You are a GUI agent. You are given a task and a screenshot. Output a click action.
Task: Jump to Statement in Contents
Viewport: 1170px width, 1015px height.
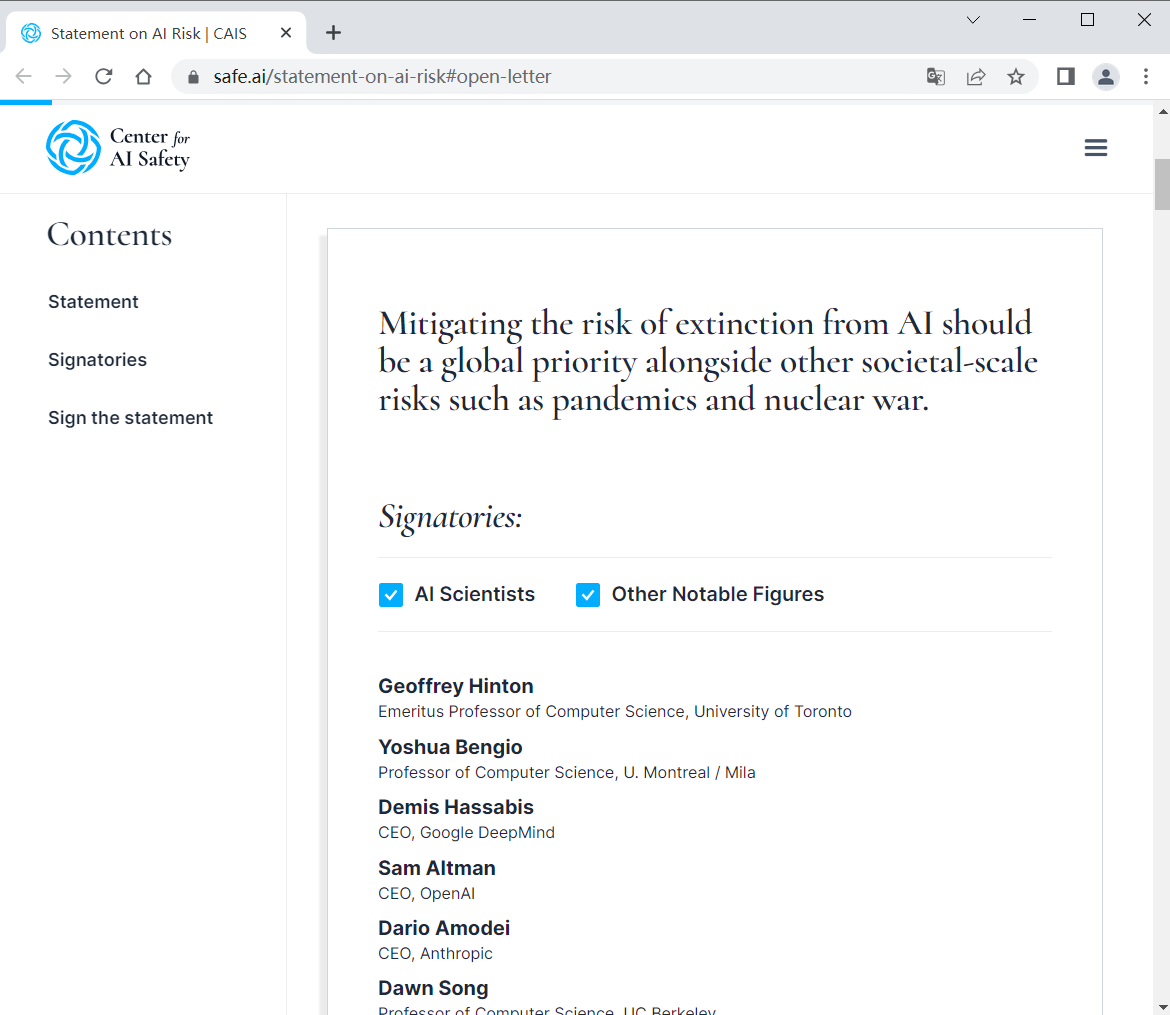click(x=93, y=302)
